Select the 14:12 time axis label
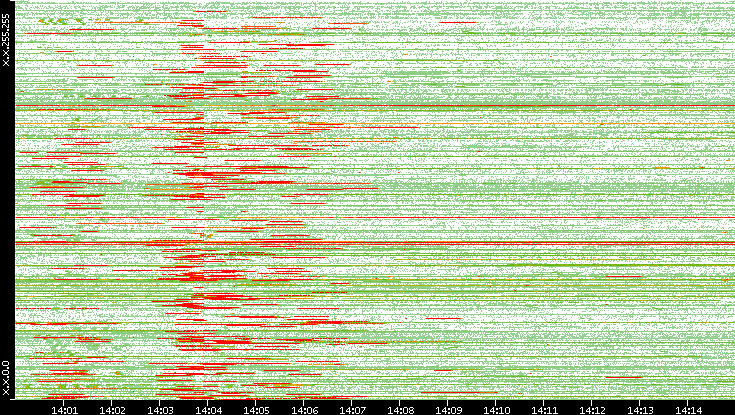This screenshot has width=735, height=415. [592, 410]
